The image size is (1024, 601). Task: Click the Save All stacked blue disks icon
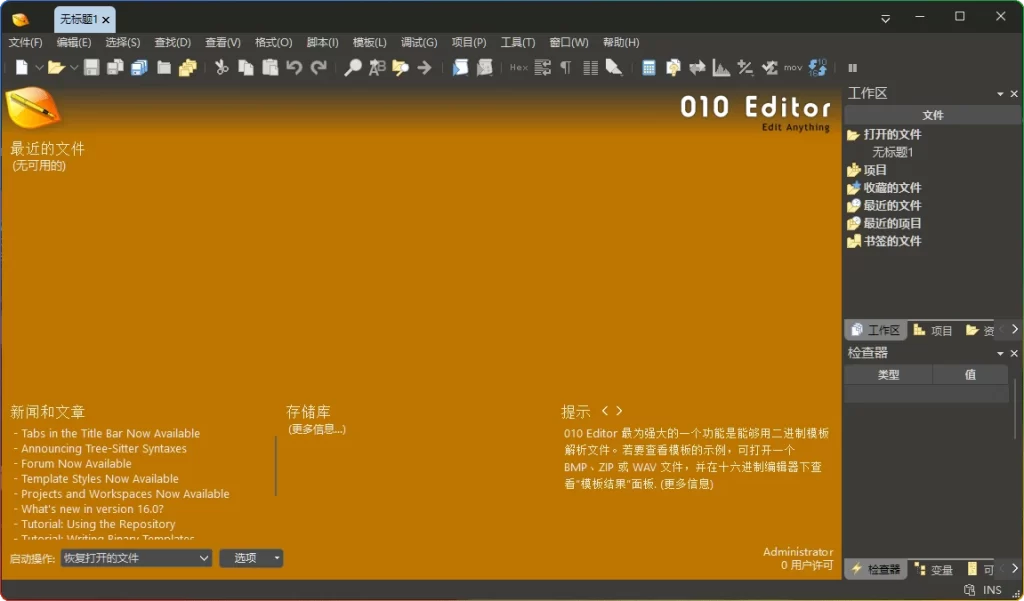[139, 67]
